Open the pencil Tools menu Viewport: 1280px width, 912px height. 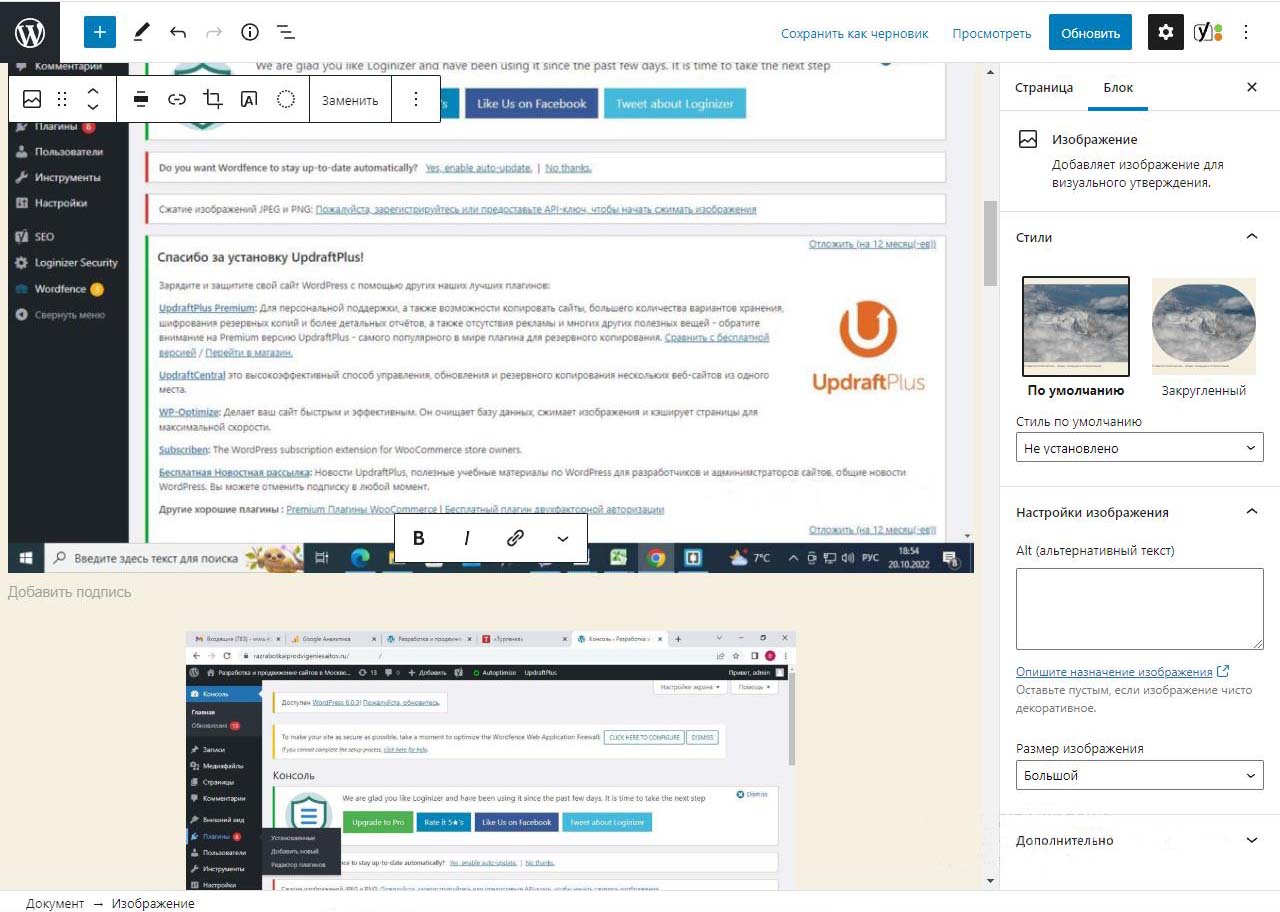click(141, 32)
